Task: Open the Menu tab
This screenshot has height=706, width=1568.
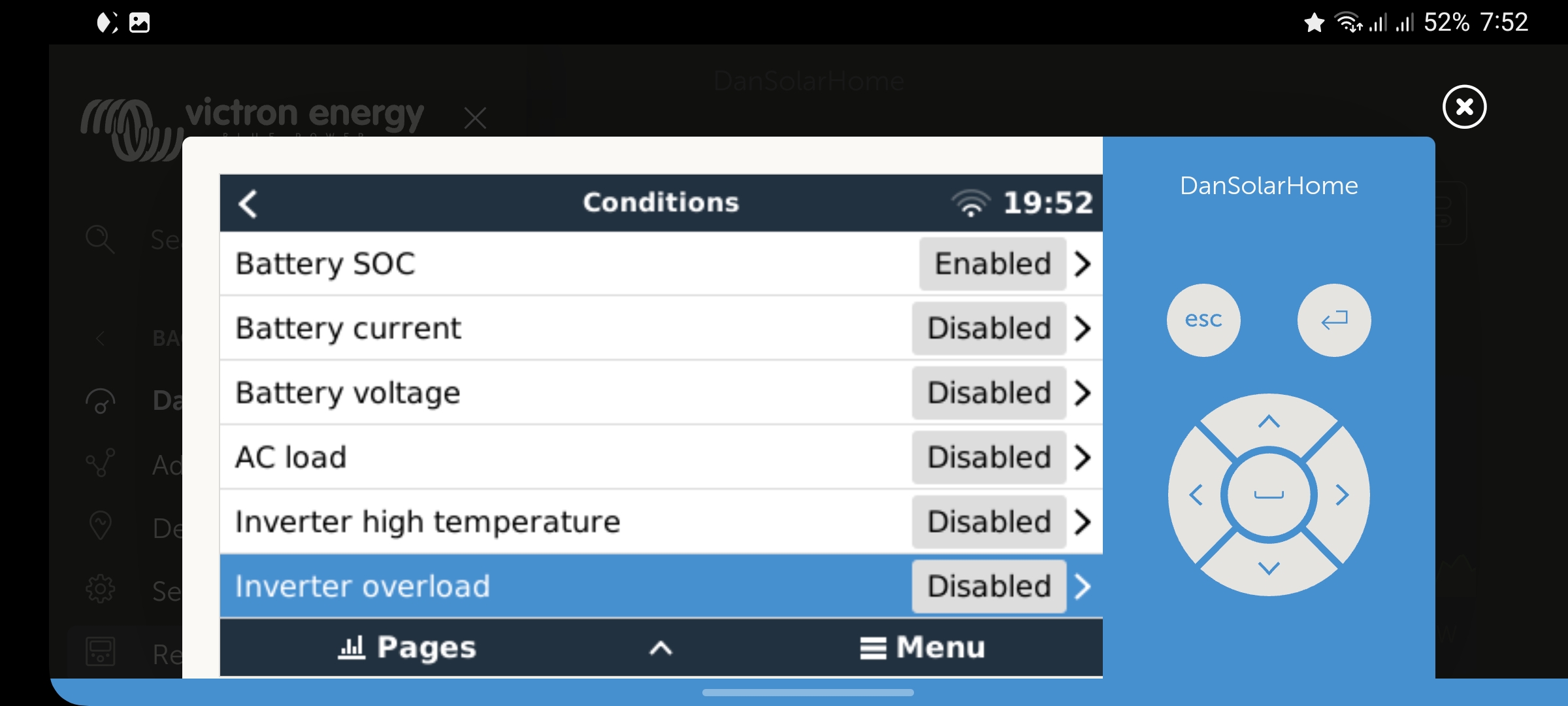Action: (x=922, y=648)
